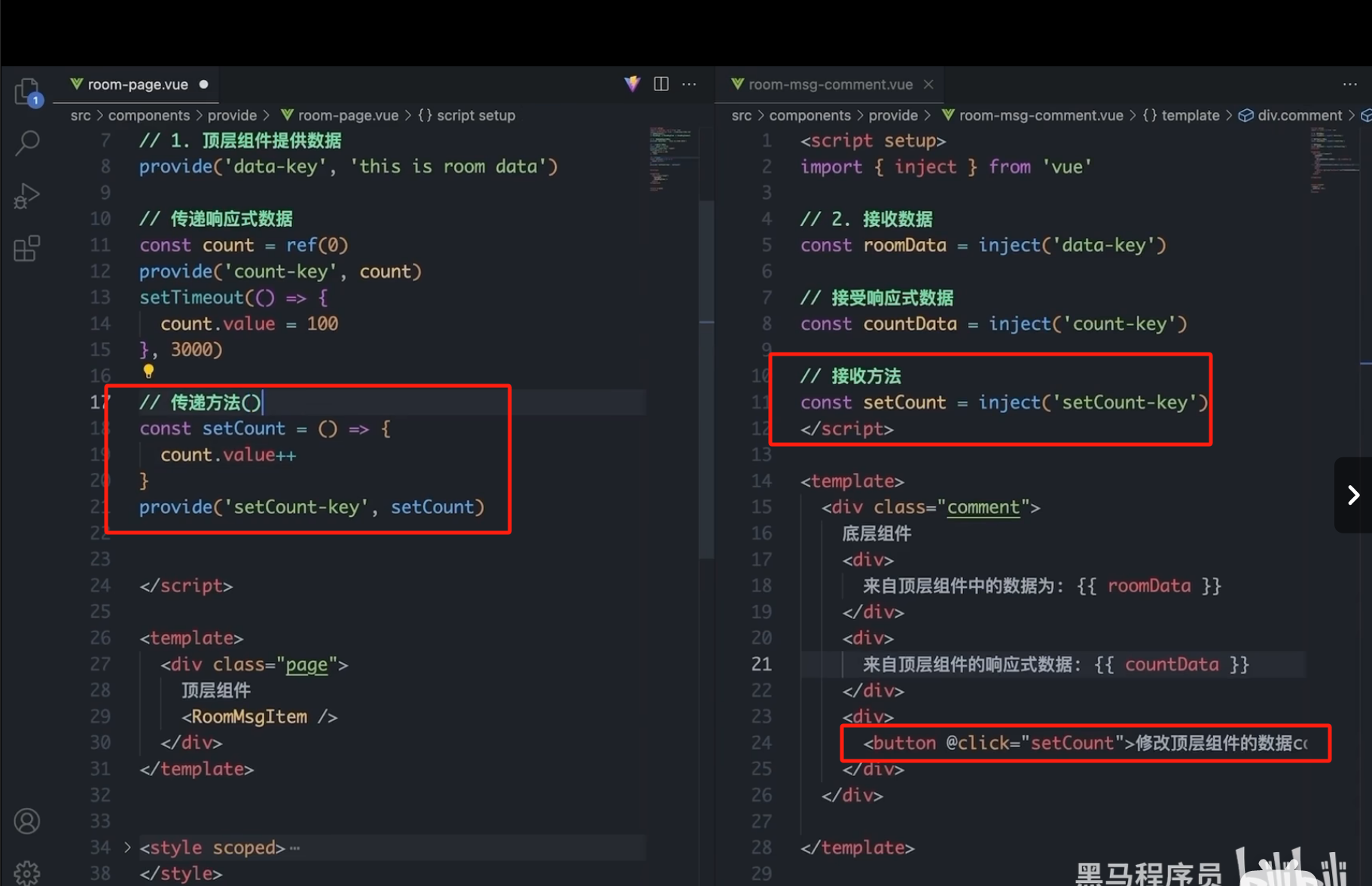Click folded ellipsis after style scoped
The image size is (1372, 886).
coord(294,848)
